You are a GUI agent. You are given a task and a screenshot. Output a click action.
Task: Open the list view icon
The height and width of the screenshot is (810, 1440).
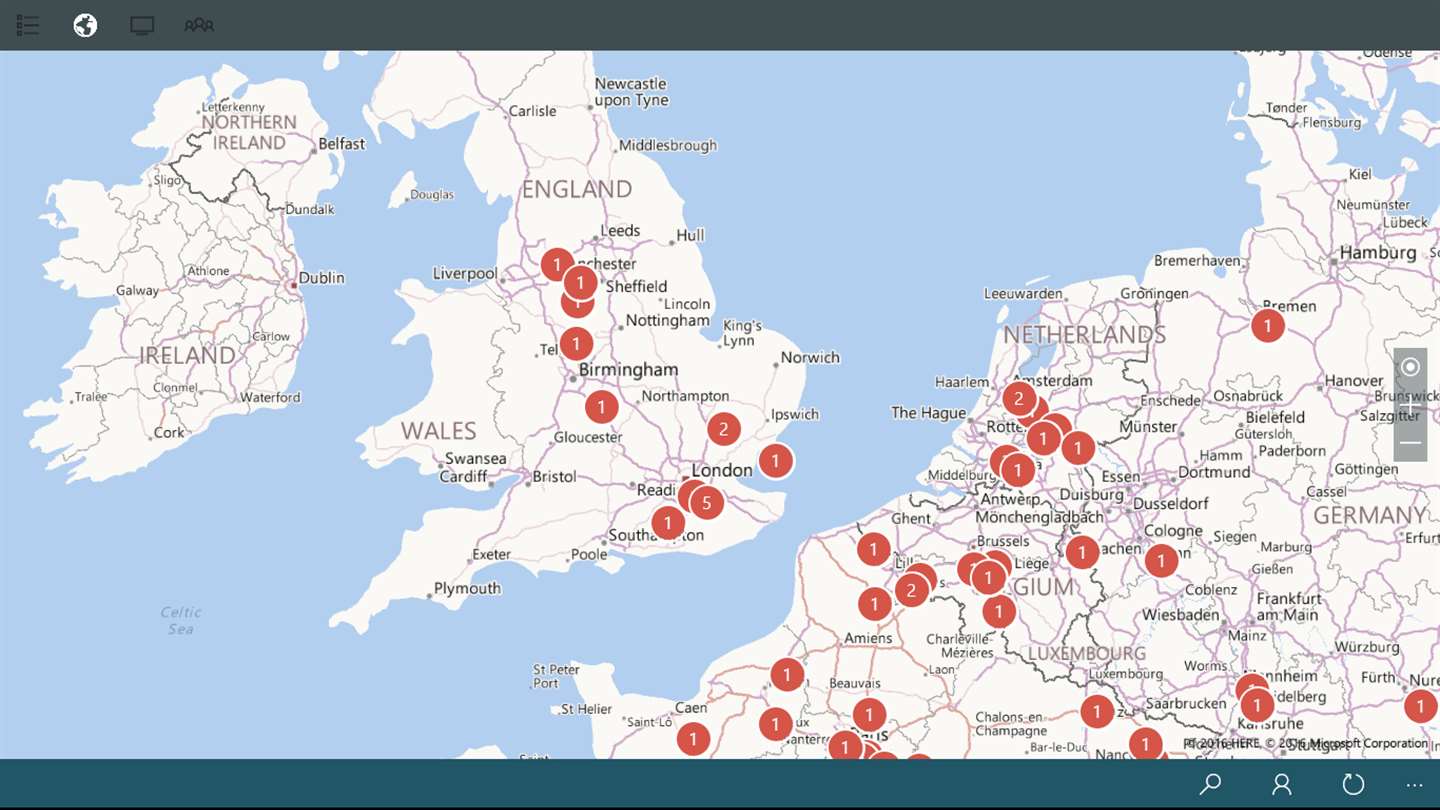[28, 25]
